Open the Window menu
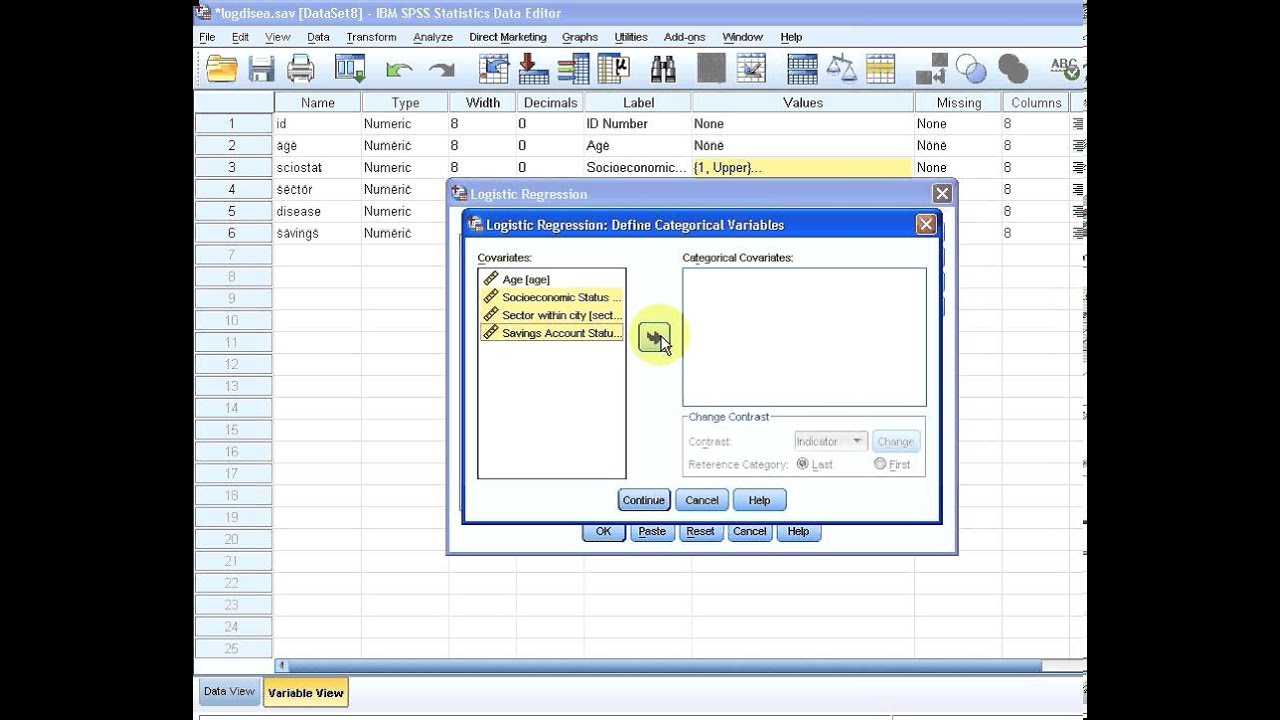This screenshot has height=720, width=1280. pos(742,37)
